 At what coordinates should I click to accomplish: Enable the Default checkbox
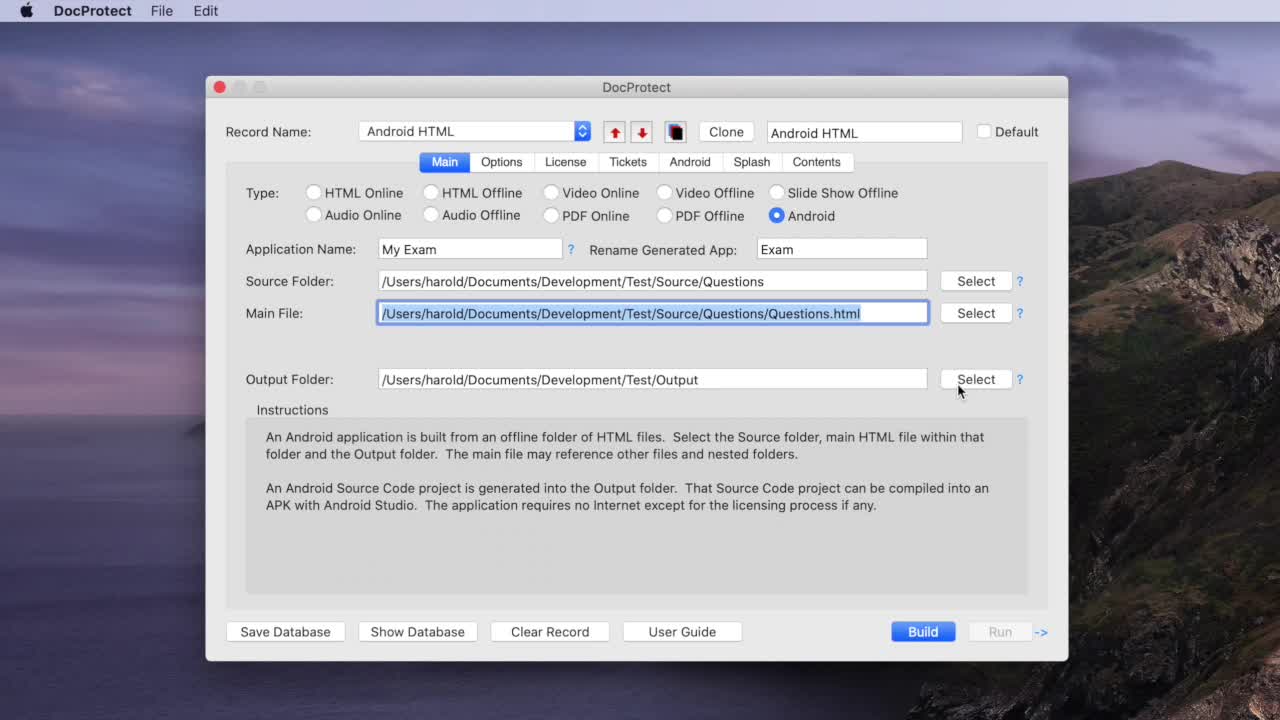tap(984, 131)
